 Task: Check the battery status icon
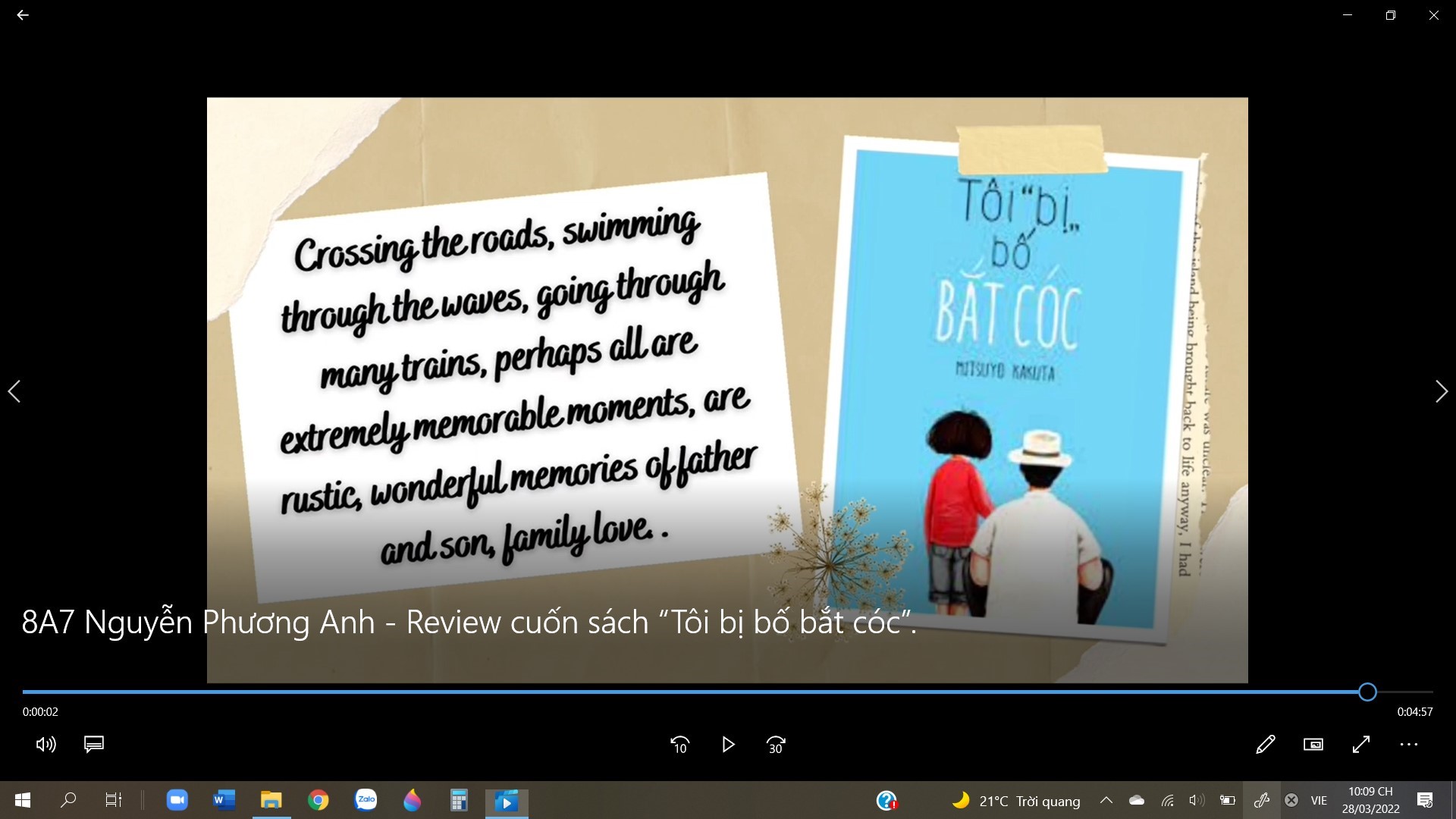coord(1227,800)
